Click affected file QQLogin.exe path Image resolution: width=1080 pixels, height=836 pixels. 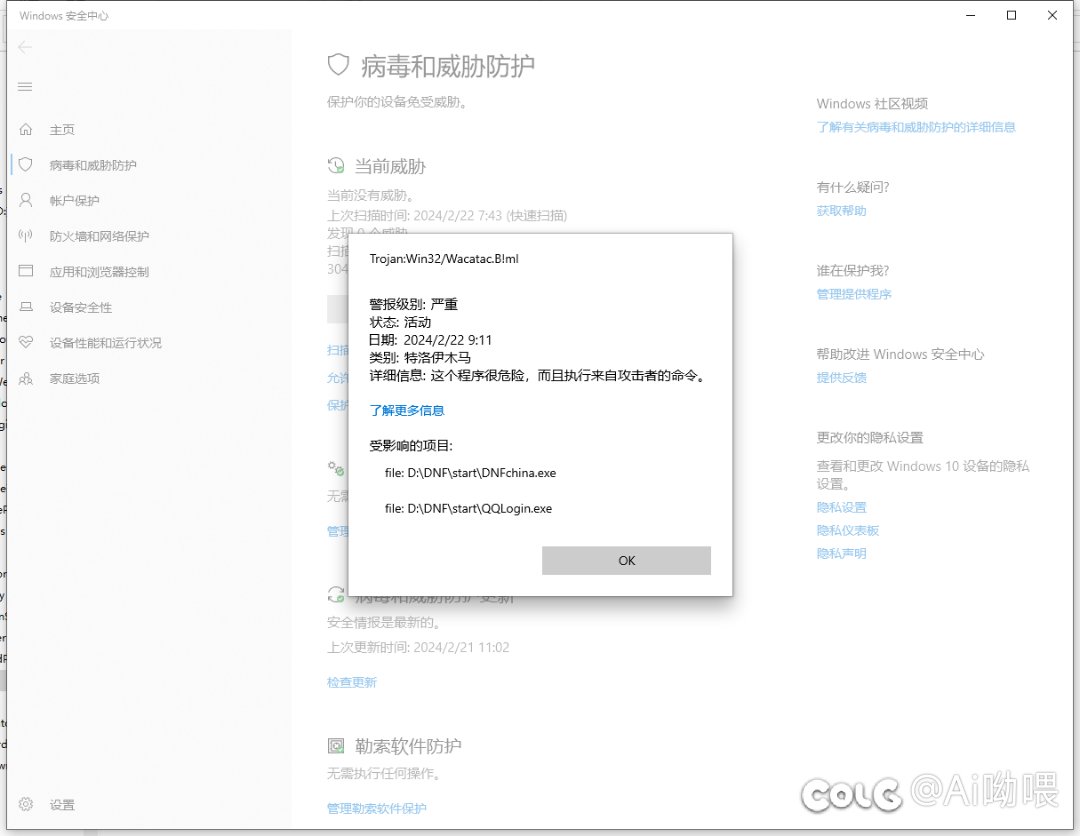click(x=468, y=509)
